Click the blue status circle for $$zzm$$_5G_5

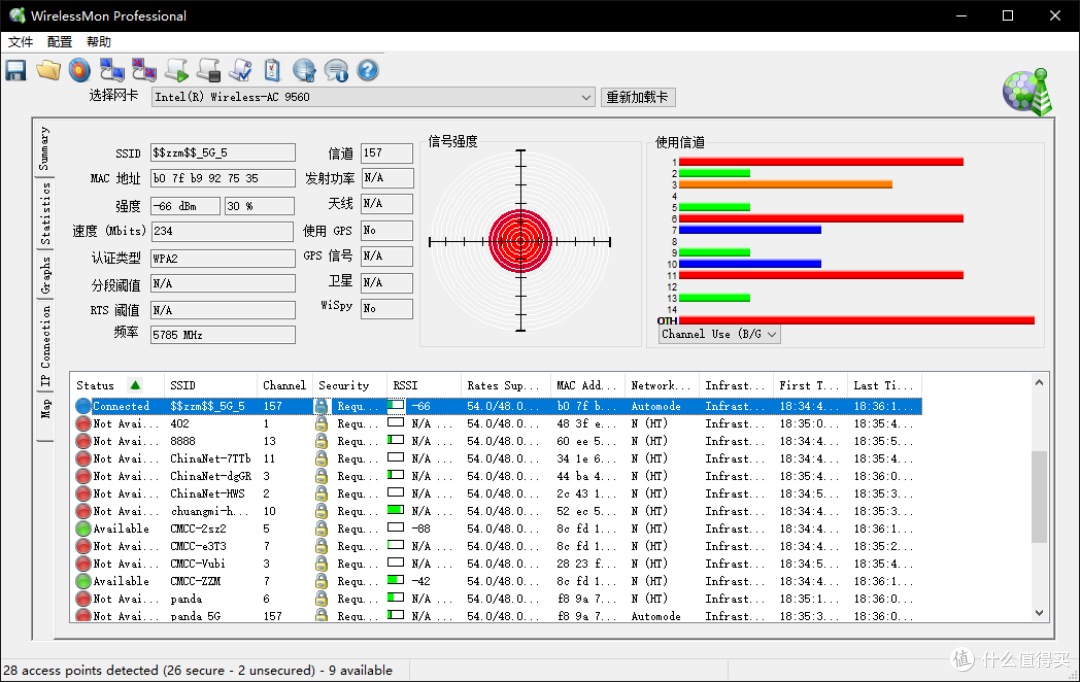coord(83,406)
